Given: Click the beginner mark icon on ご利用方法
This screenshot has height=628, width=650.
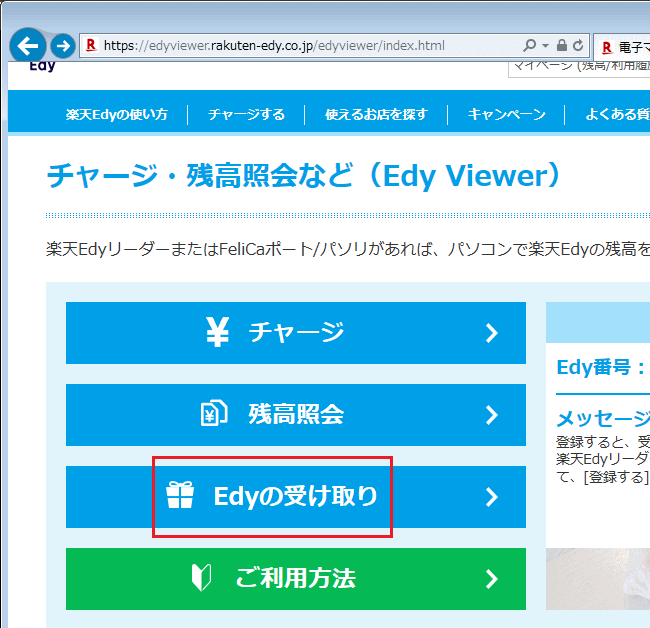Looking at the screenshot, I should click(201, 577).
